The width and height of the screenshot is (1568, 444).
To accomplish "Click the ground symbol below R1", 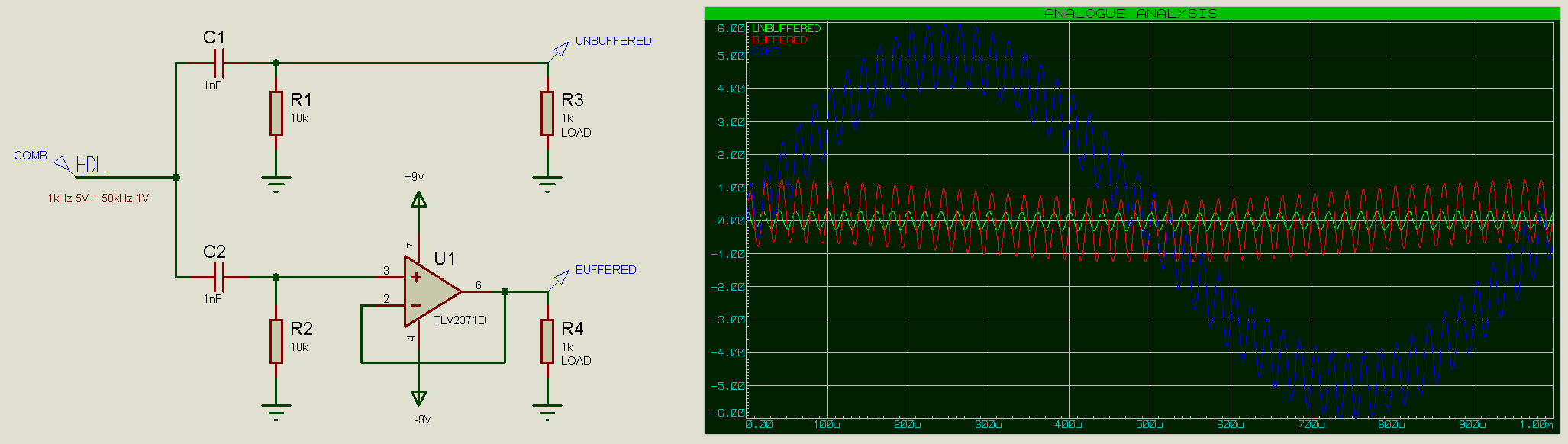I will tap(276, 183).
